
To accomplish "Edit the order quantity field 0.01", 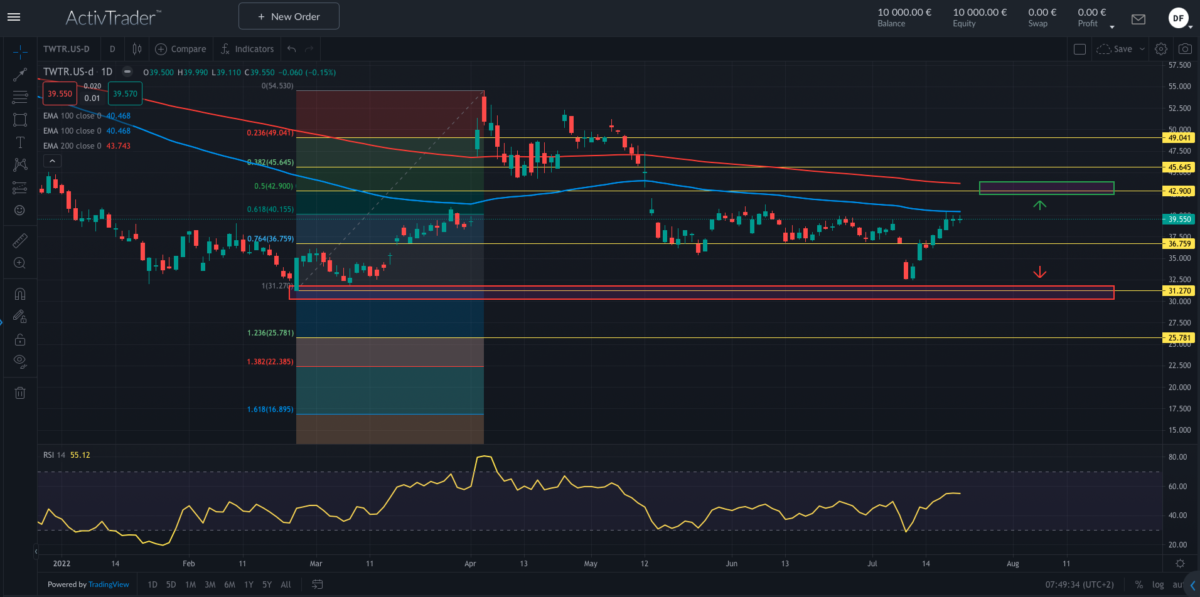I will click(x=92, y=98).
